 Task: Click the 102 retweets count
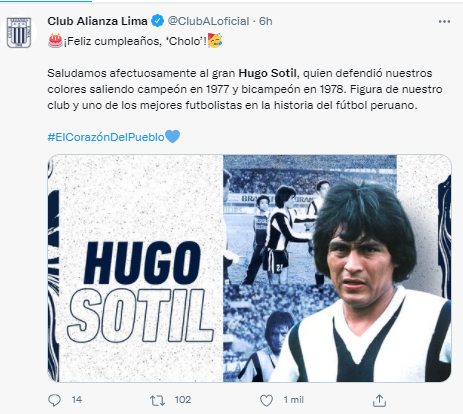point(183,400)
